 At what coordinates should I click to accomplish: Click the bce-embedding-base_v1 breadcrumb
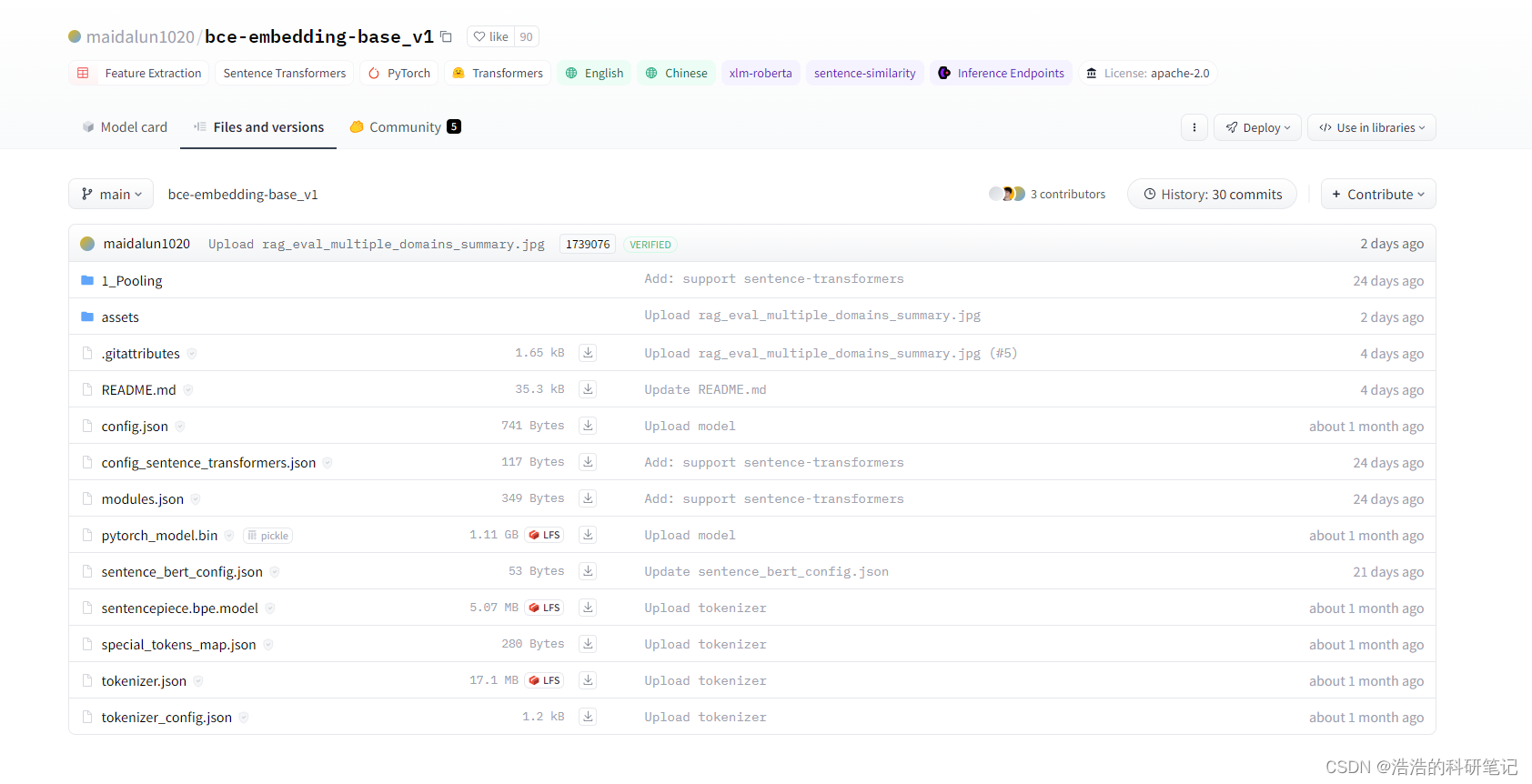tap(243, 194)
